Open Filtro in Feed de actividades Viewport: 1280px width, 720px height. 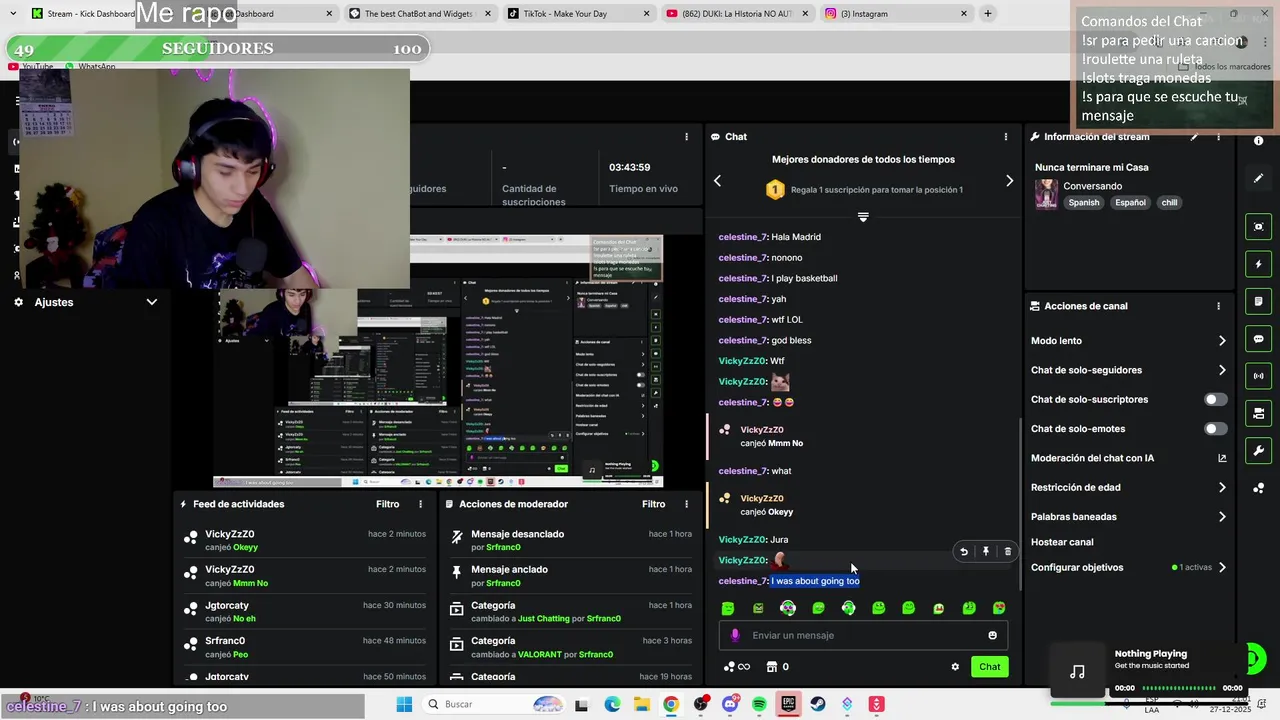(387, 504)
